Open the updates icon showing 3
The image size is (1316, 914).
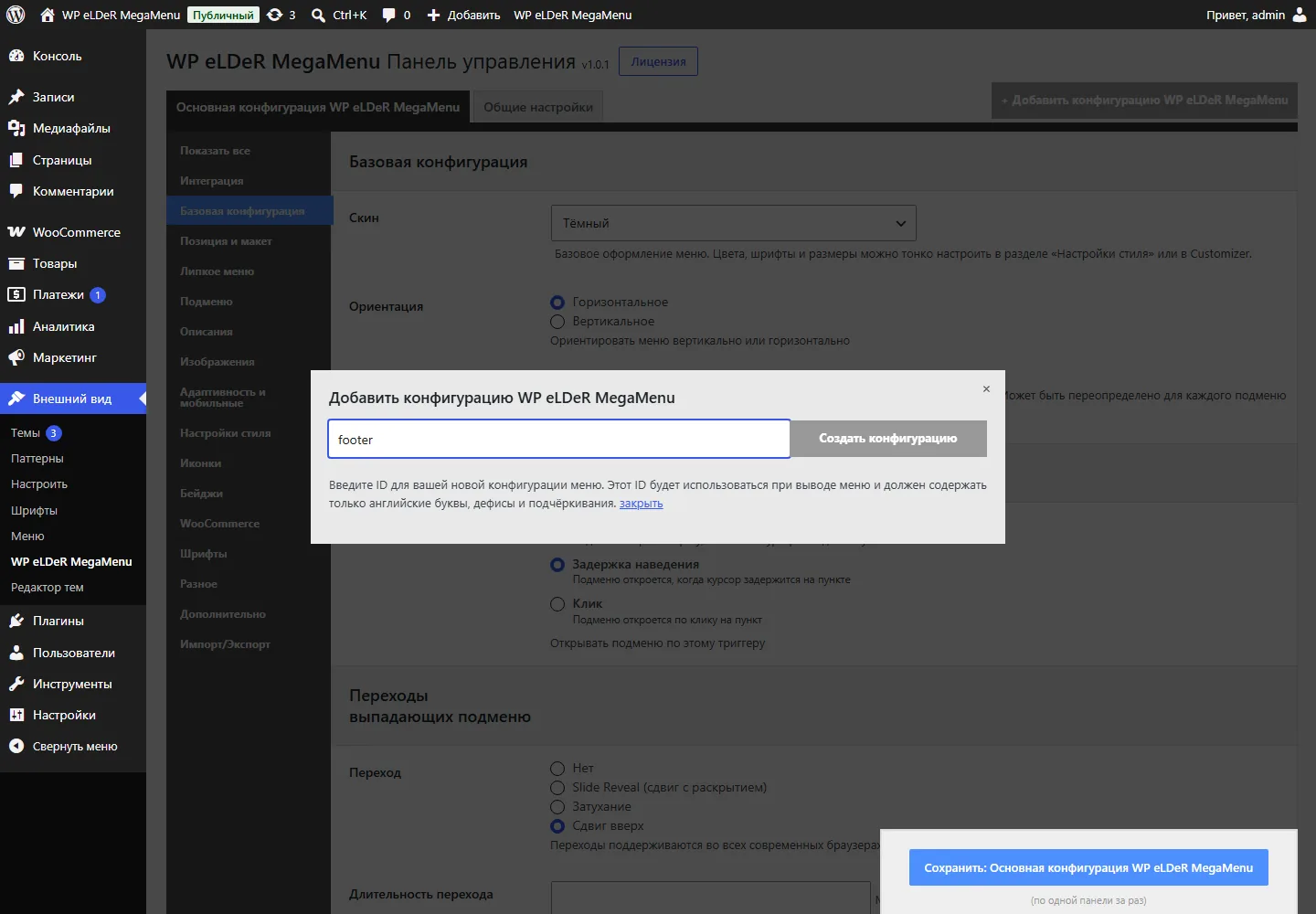[x=274, y=15]
